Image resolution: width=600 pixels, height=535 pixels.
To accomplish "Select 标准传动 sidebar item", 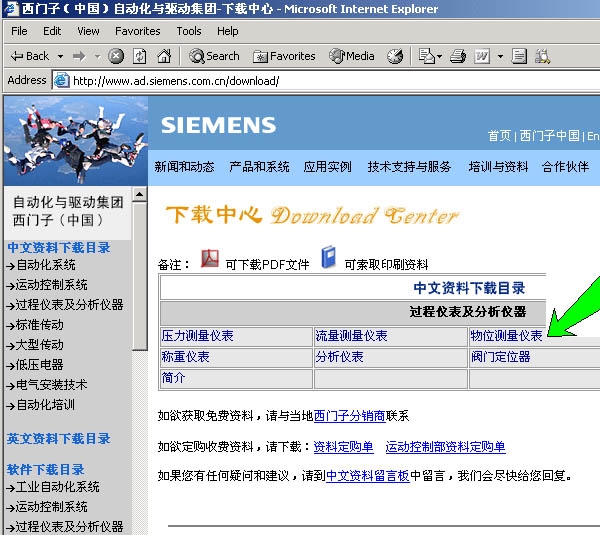I will pyautogui.click(x=40, y=325).
